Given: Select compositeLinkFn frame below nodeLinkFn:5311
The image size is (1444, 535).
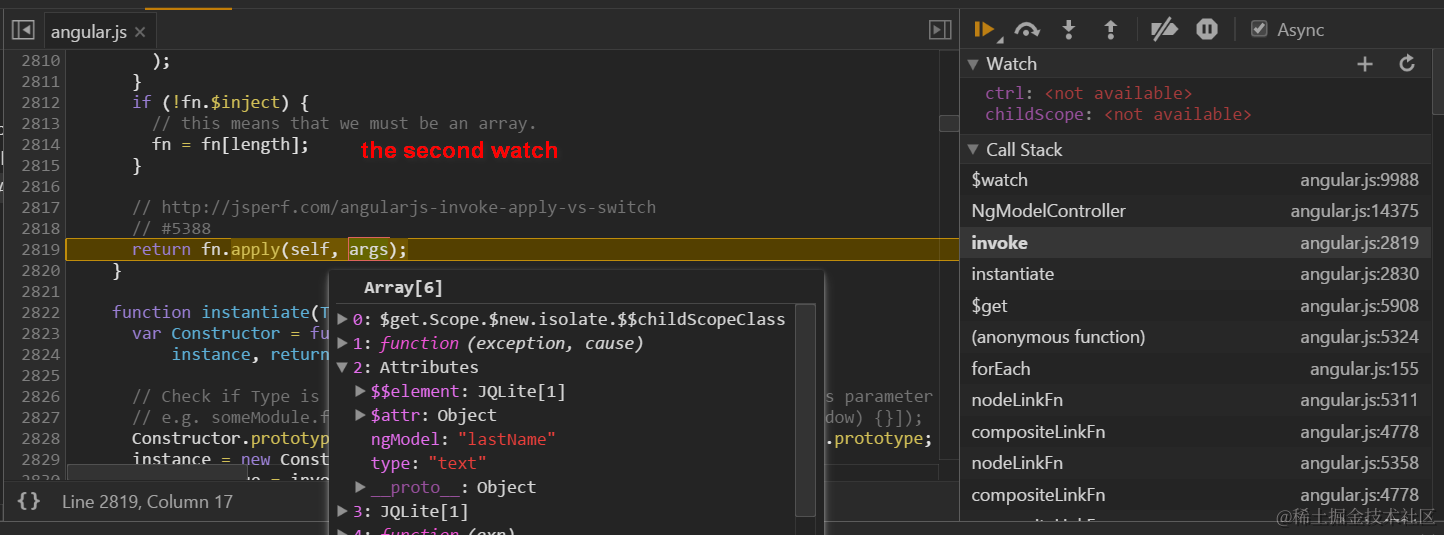Looking at the screenshot, I should click(1195, 432).
